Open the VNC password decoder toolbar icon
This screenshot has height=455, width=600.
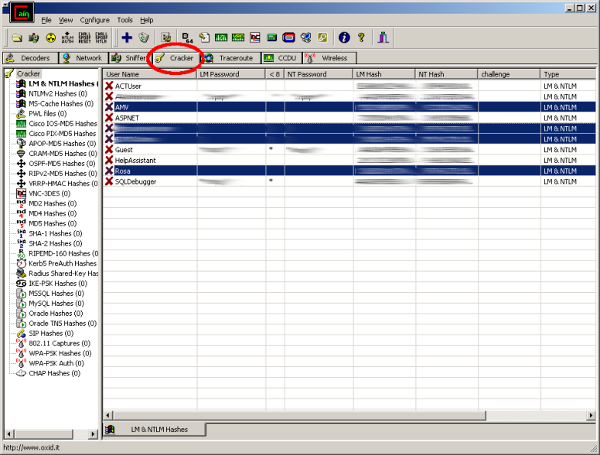click(x=255, y=38)
